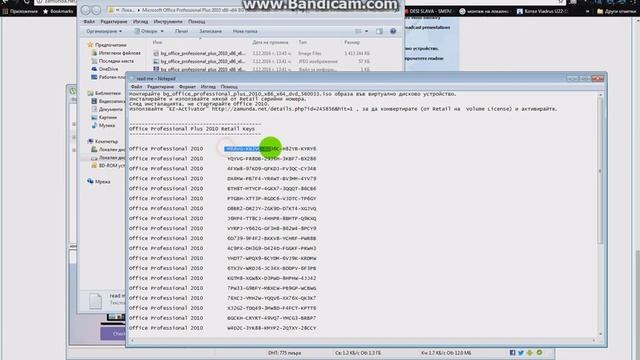Viewport: 640px width, 360px height.
Task: Sort files by Име column header
Action: tap(158, 42)
